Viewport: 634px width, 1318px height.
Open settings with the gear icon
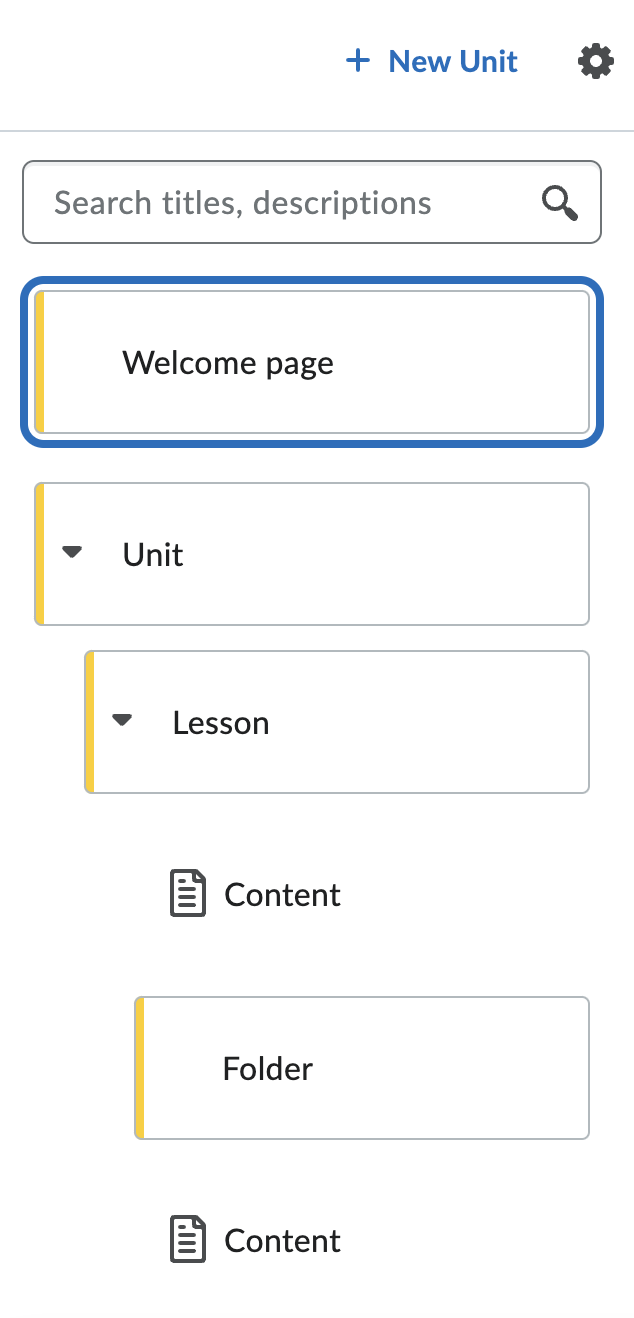595,62
